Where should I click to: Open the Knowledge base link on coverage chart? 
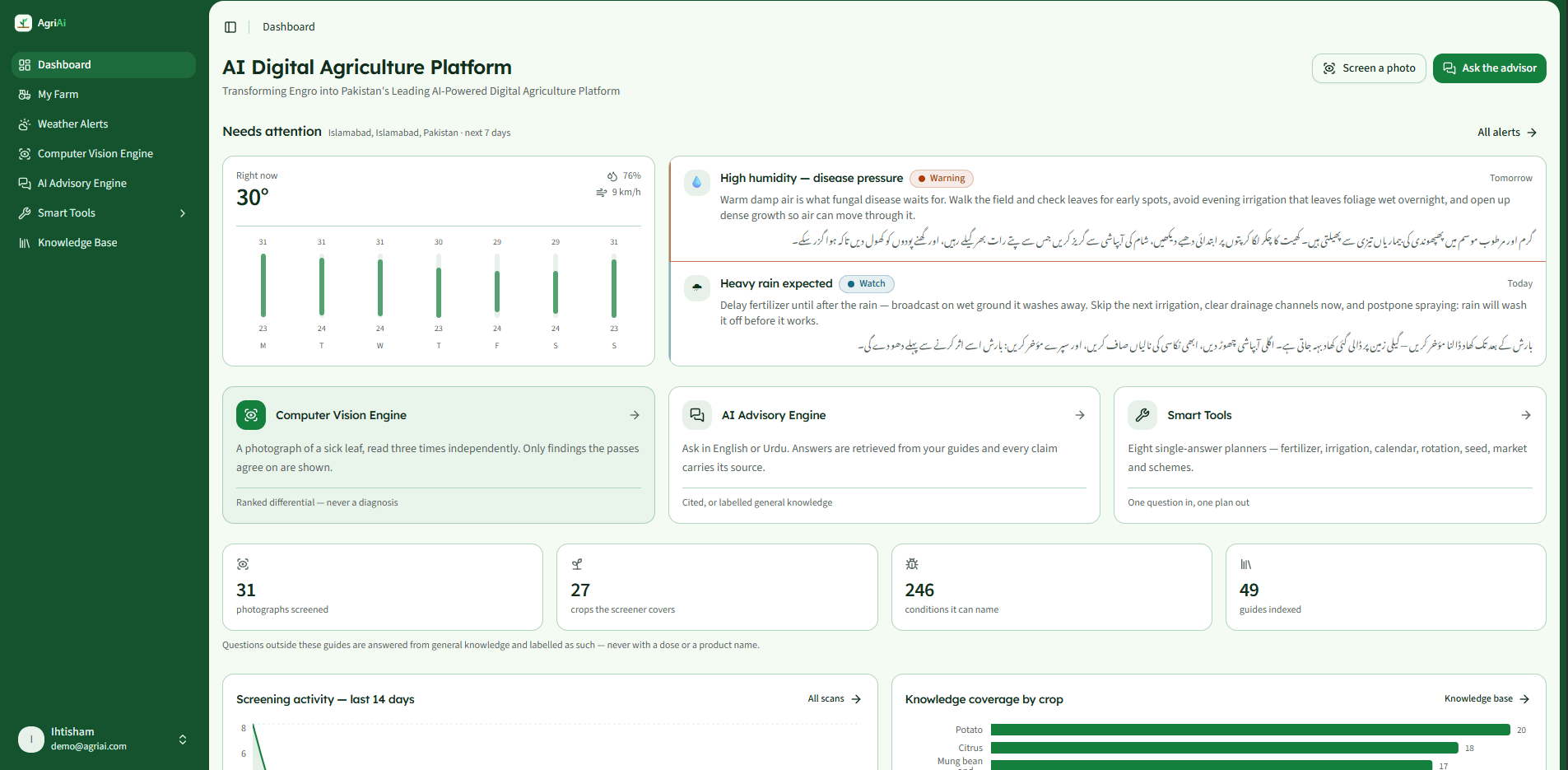(x=1487, y=699)
